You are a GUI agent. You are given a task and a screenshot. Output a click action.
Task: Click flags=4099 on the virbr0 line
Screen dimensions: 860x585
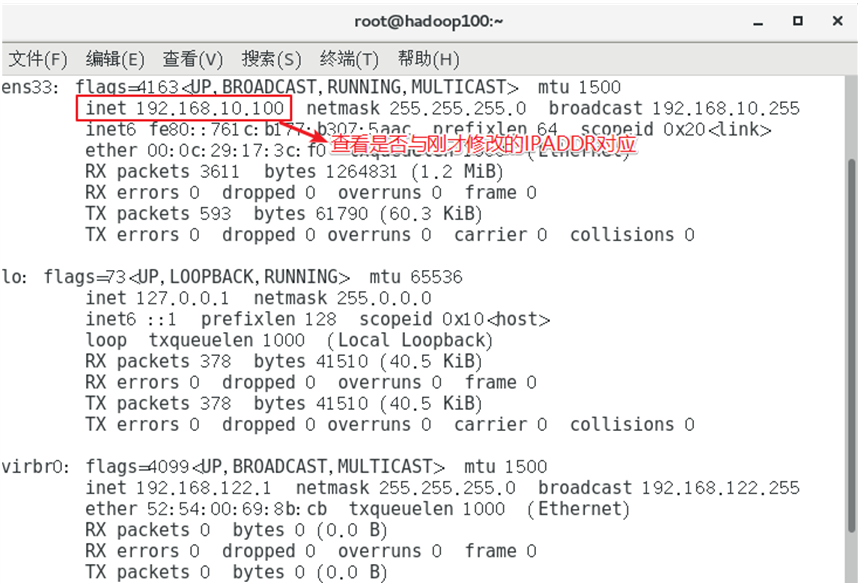(x=138, y=467)
